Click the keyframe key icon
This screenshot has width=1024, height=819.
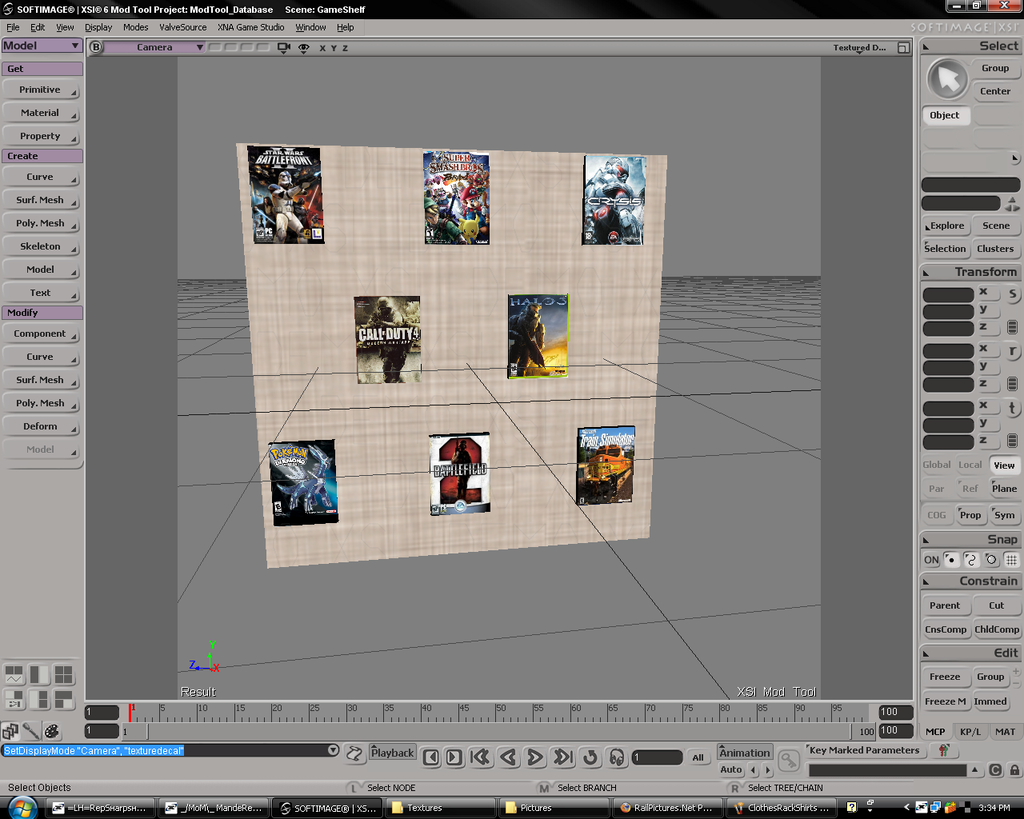coord(789,760)
